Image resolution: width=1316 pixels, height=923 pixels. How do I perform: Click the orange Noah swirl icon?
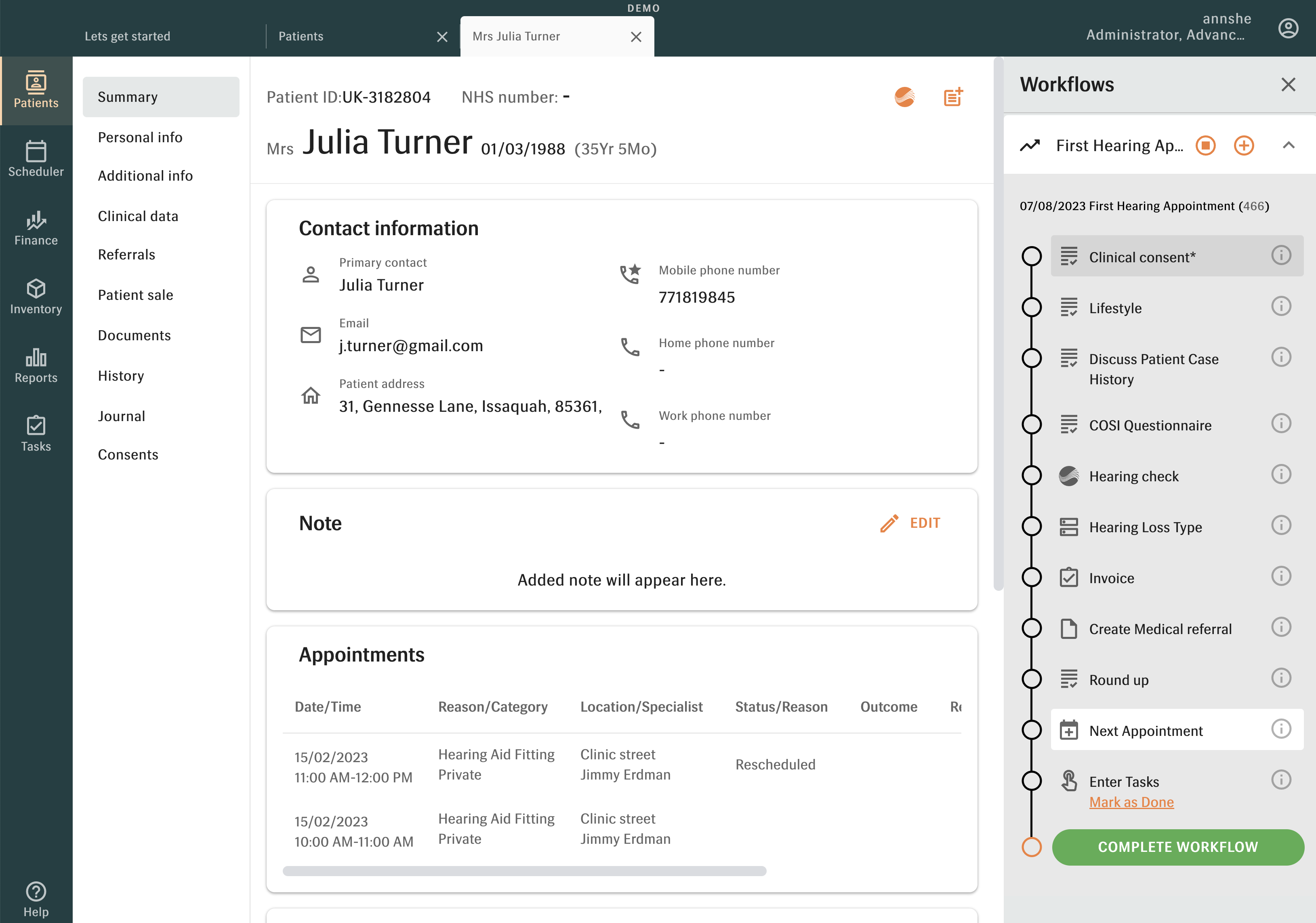(904, 97)
